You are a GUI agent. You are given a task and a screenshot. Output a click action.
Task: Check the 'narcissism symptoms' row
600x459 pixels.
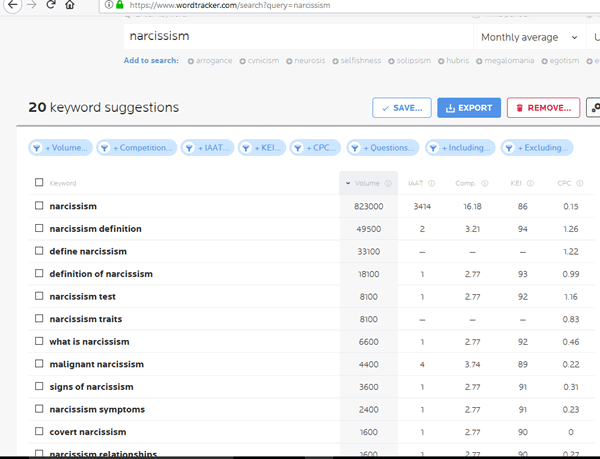(x=39, y=409)
